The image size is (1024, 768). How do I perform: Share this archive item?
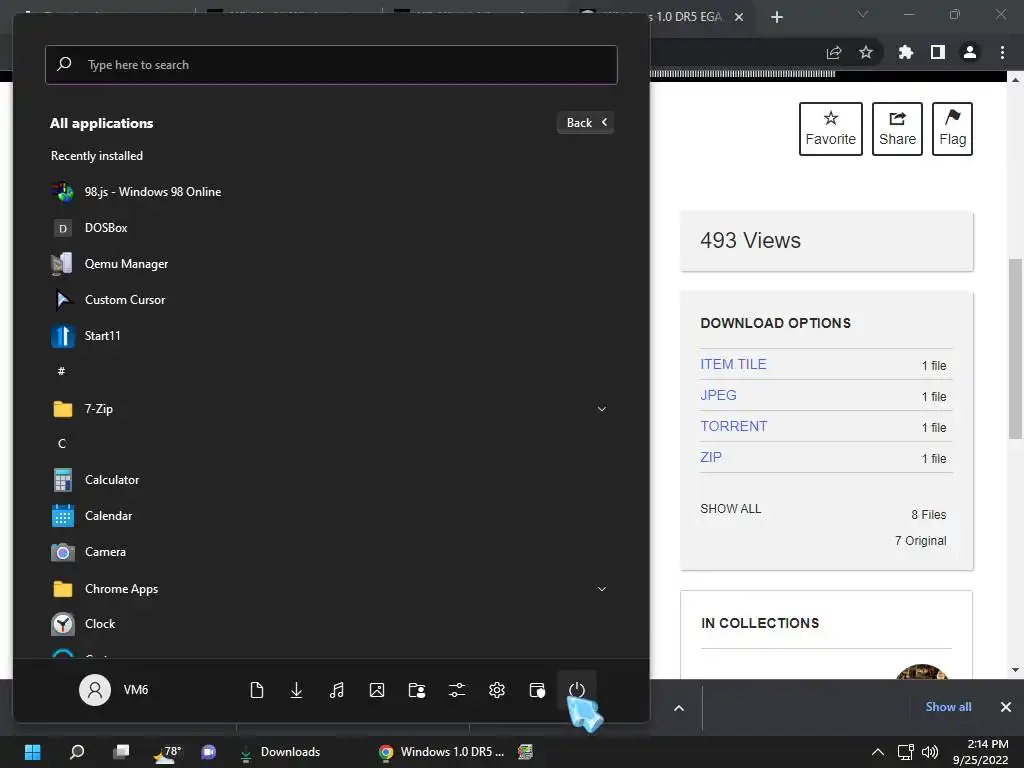tap(897, 129)
